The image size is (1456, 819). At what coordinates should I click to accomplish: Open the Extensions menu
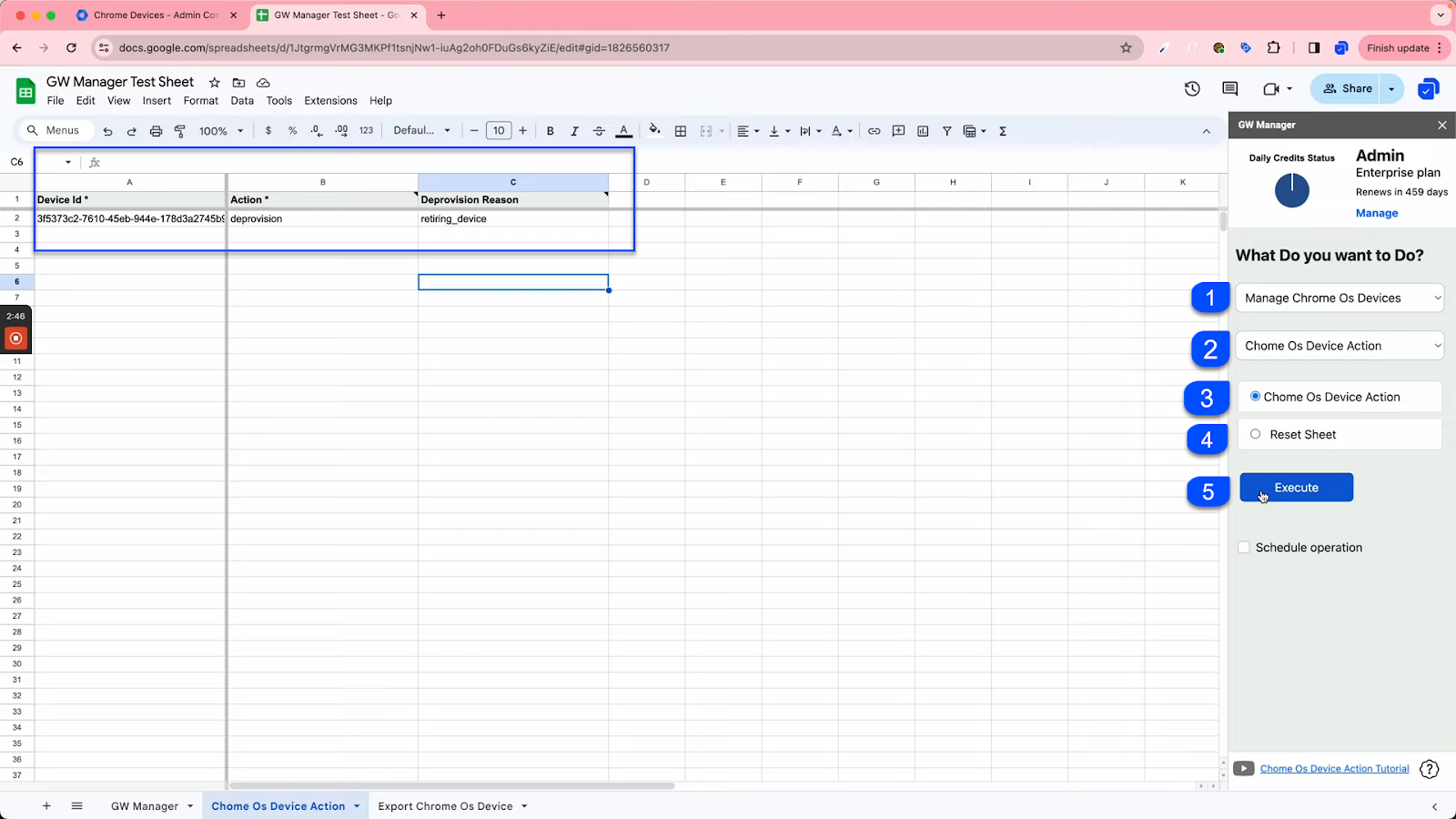pyautogui.click(x=330, y=101)
